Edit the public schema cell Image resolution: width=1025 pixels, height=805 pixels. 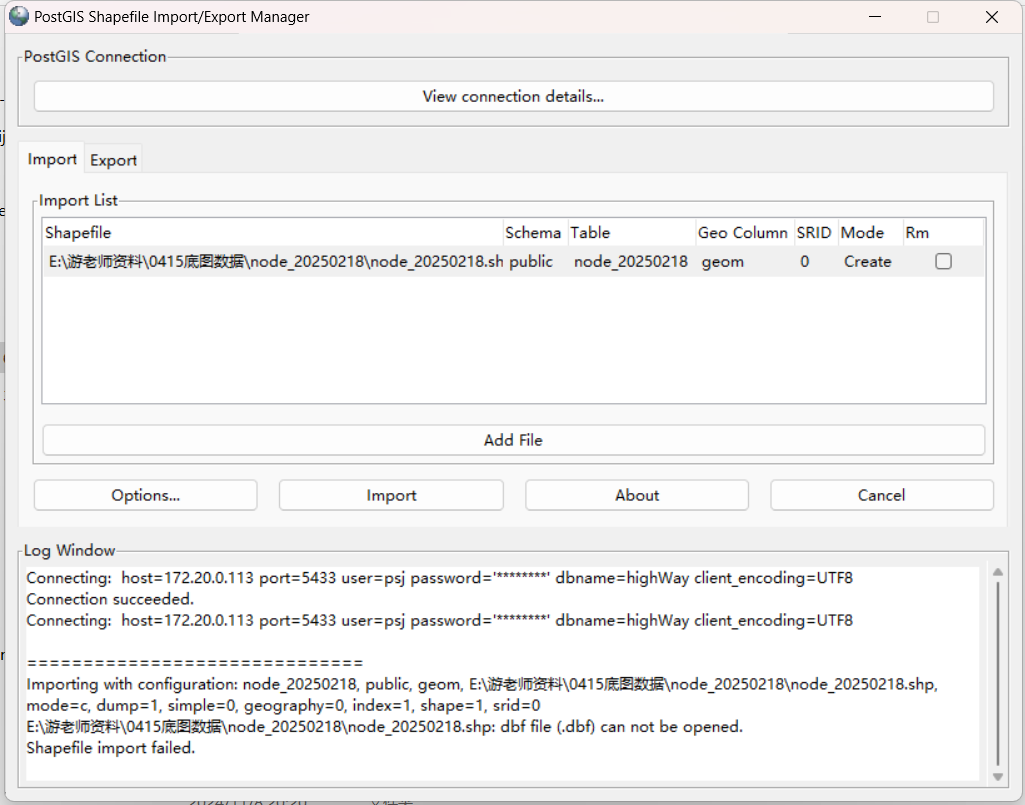coord(536,262)
